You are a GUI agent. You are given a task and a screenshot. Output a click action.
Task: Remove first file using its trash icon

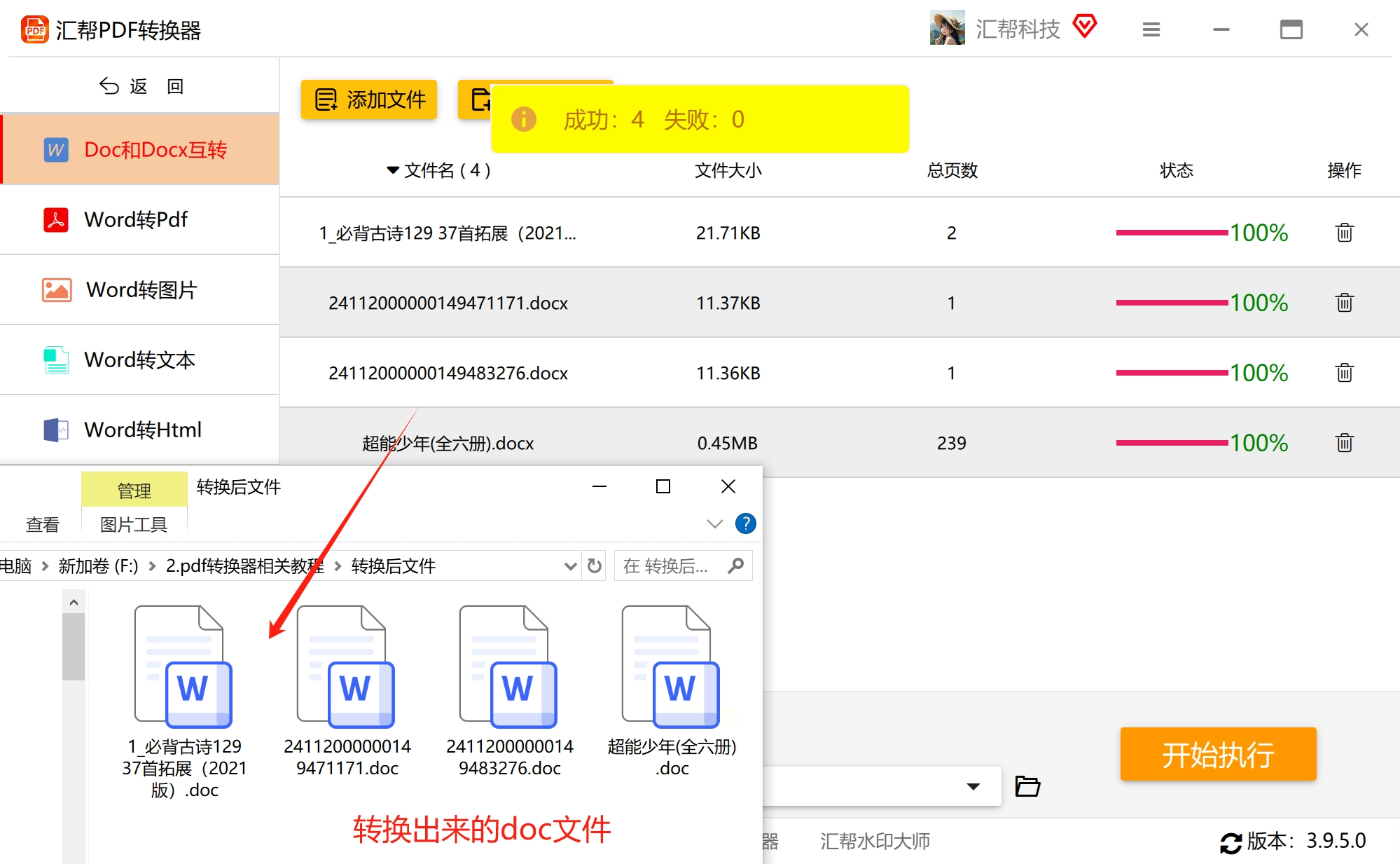[x=1344, y=233]
